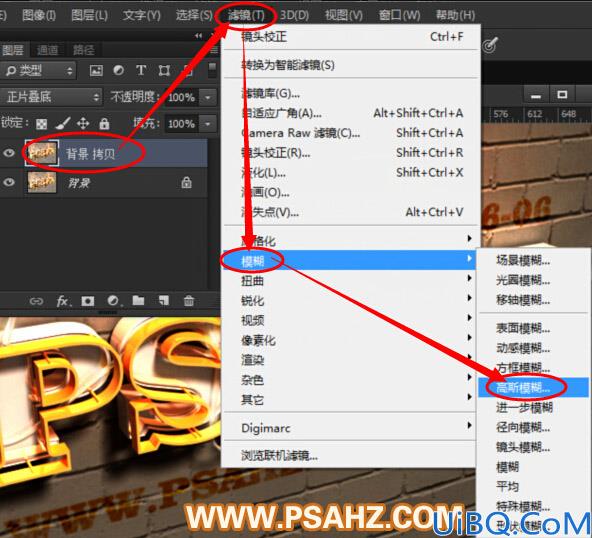Choose 移轴模糊... in submenu
The width and height of the screenshot is (592, 538).
coord(533,300)
